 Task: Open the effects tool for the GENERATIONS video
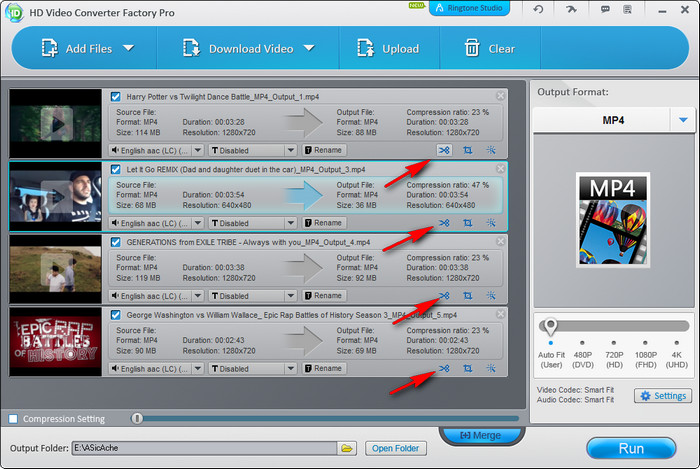point(491,295)
